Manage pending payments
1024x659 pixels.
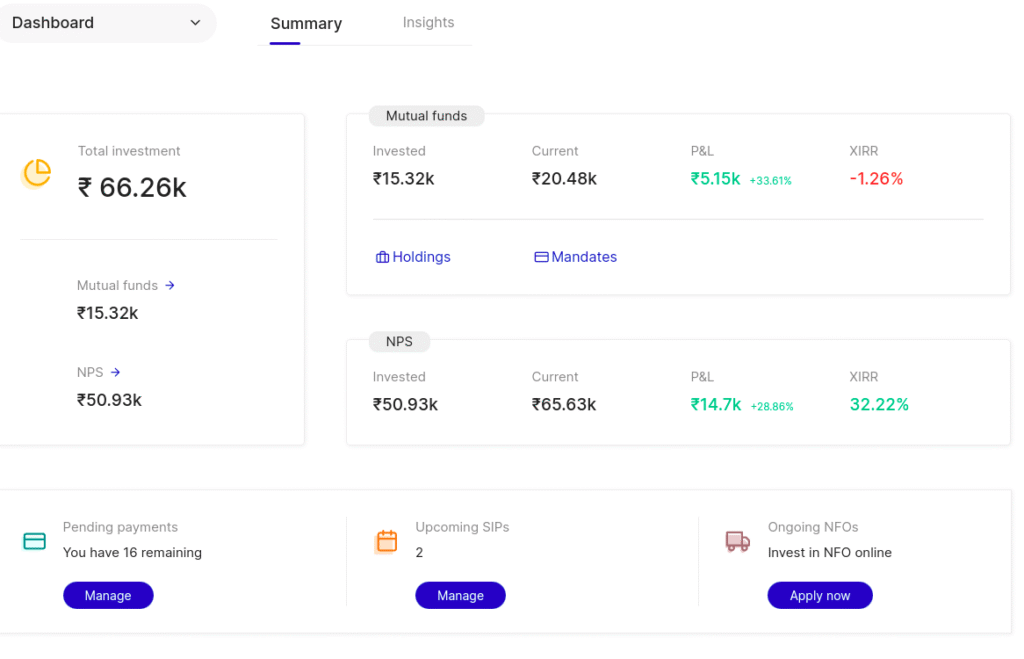pyautogui.click(x=108, y=595)
